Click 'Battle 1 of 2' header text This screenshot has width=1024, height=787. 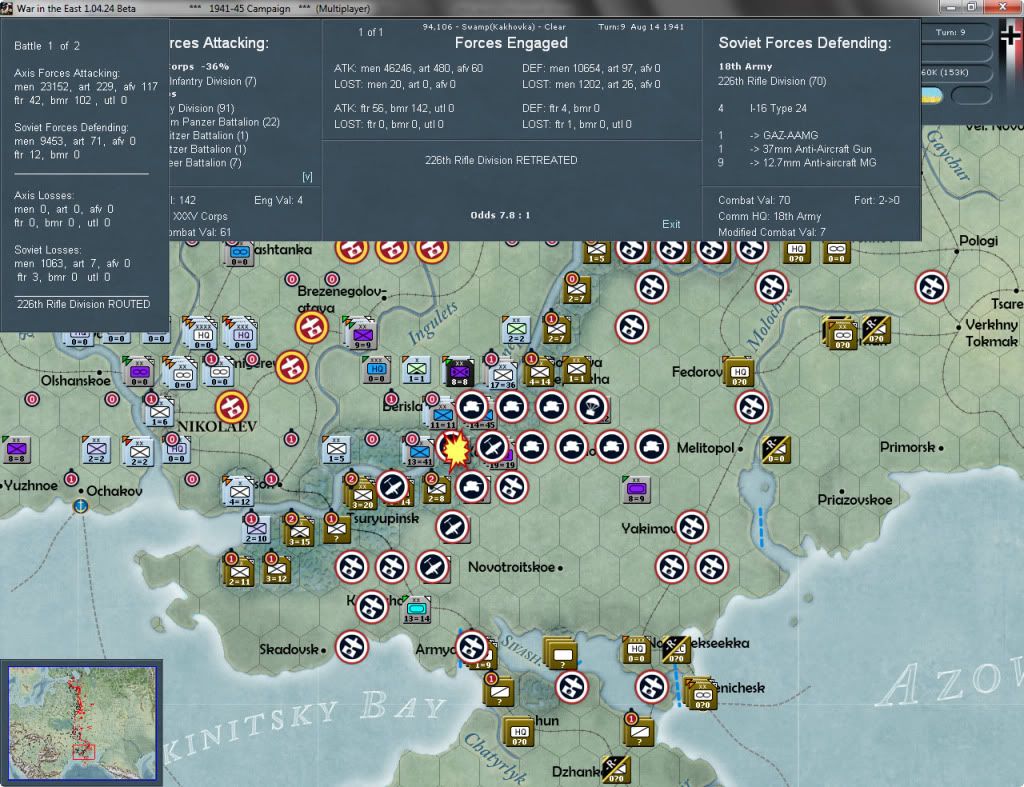47,46
